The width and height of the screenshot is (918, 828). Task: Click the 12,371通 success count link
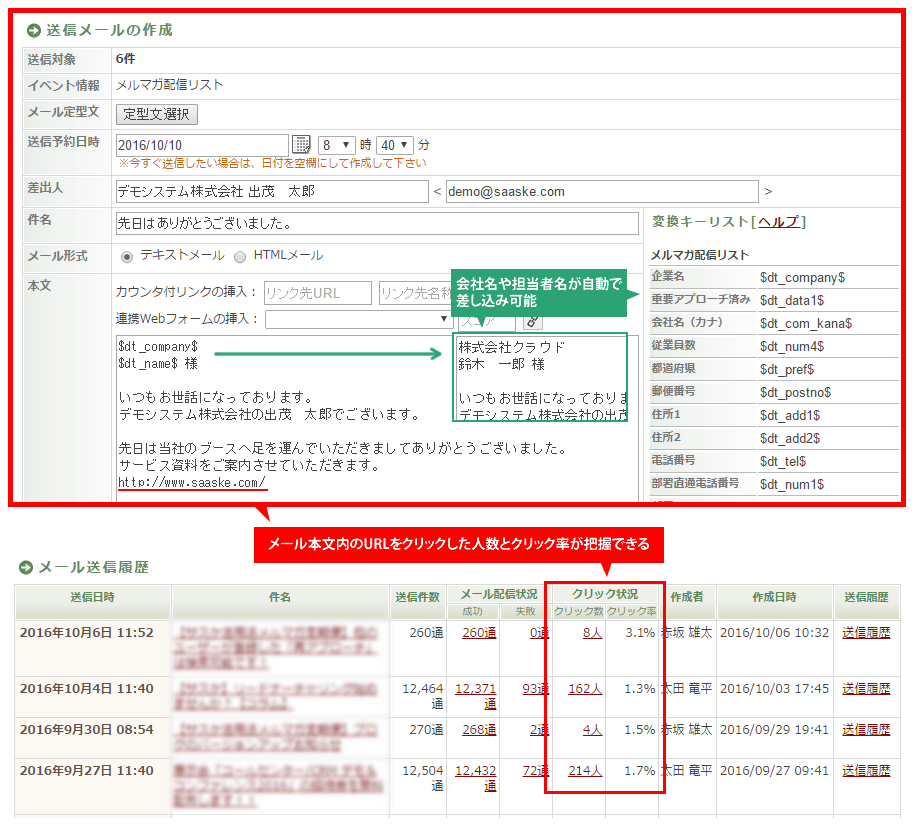pyautogui.click(x=475, y=688)
